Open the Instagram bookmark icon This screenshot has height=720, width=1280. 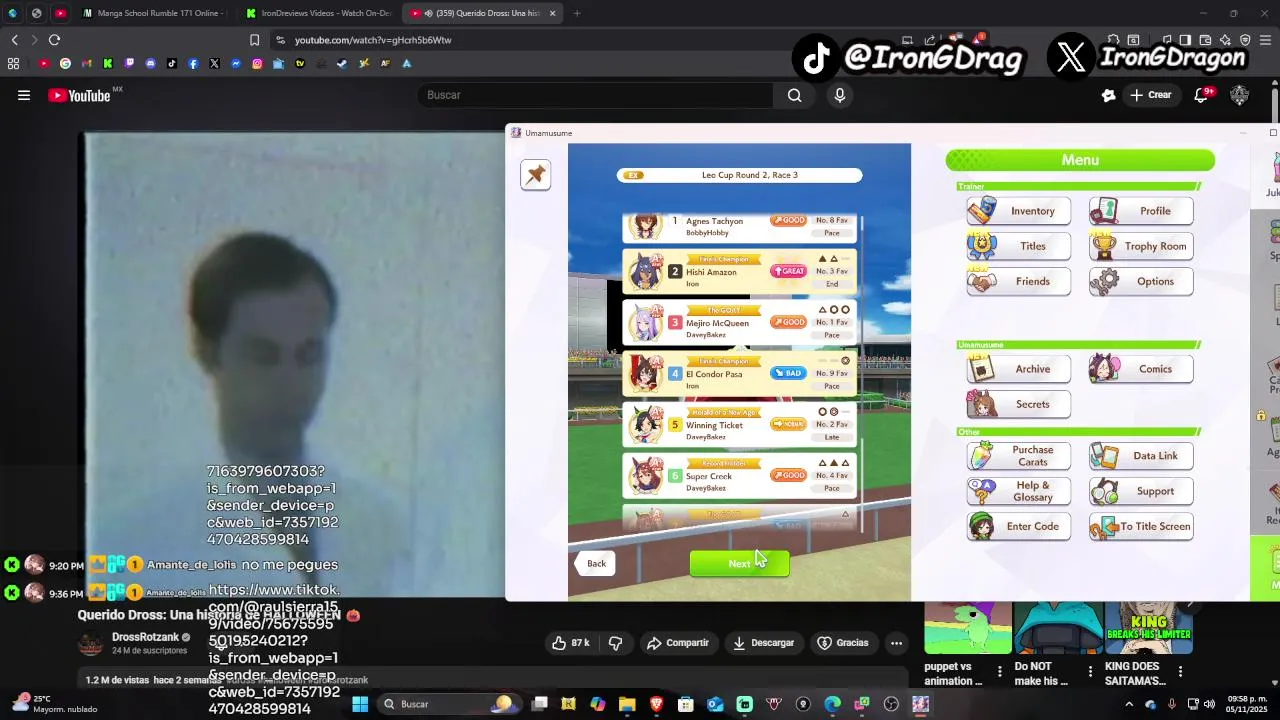pos(257,63)
